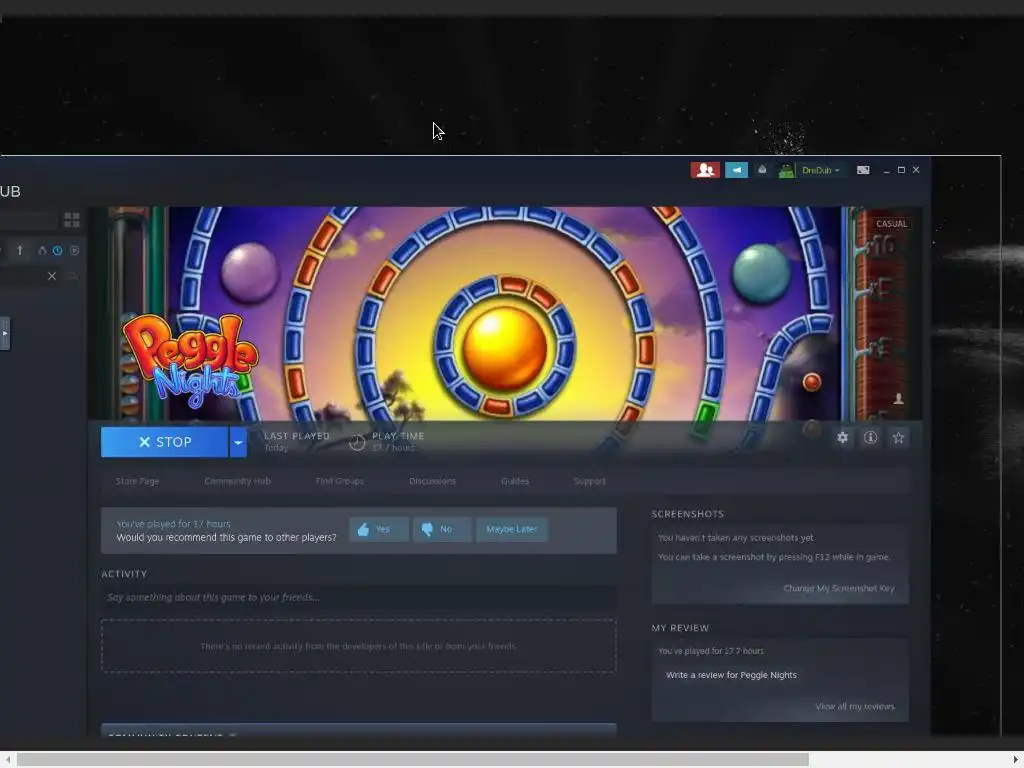The width and height of the screenshot is (1024, 768).
Task: Open the friends list icon
Action: click(x=705, y=170)
